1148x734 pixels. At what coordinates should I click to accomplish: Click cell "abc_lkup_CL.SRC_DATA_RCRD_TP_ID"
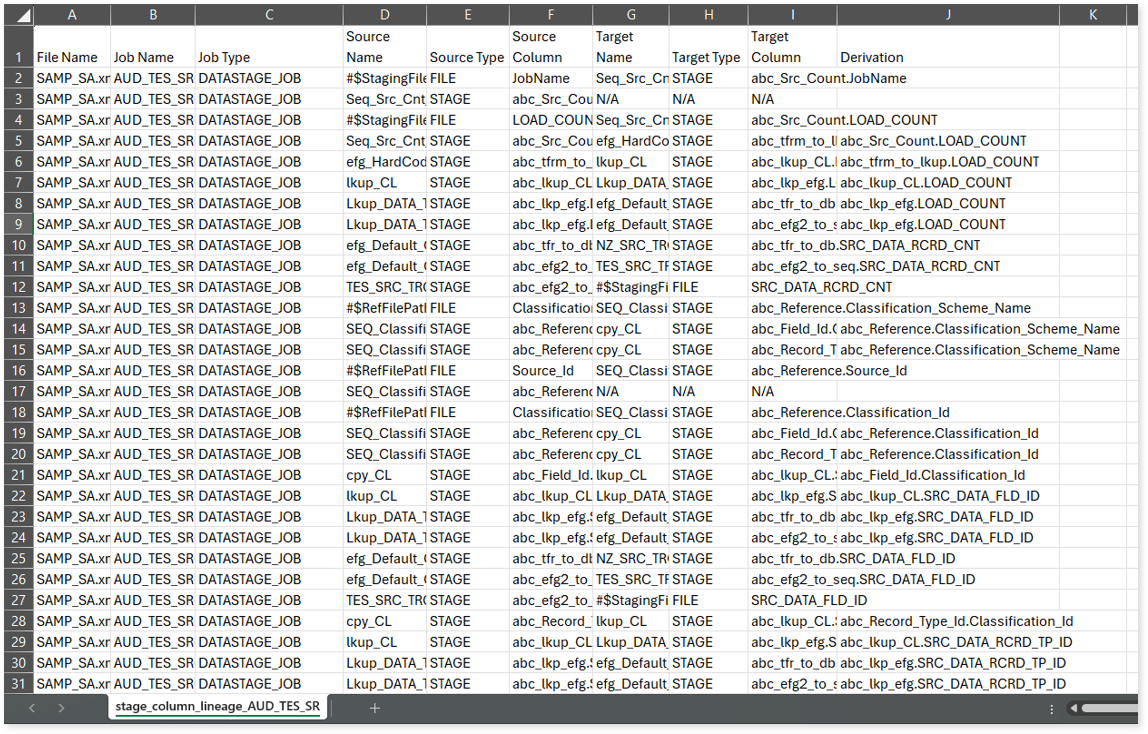pos(948,643)
